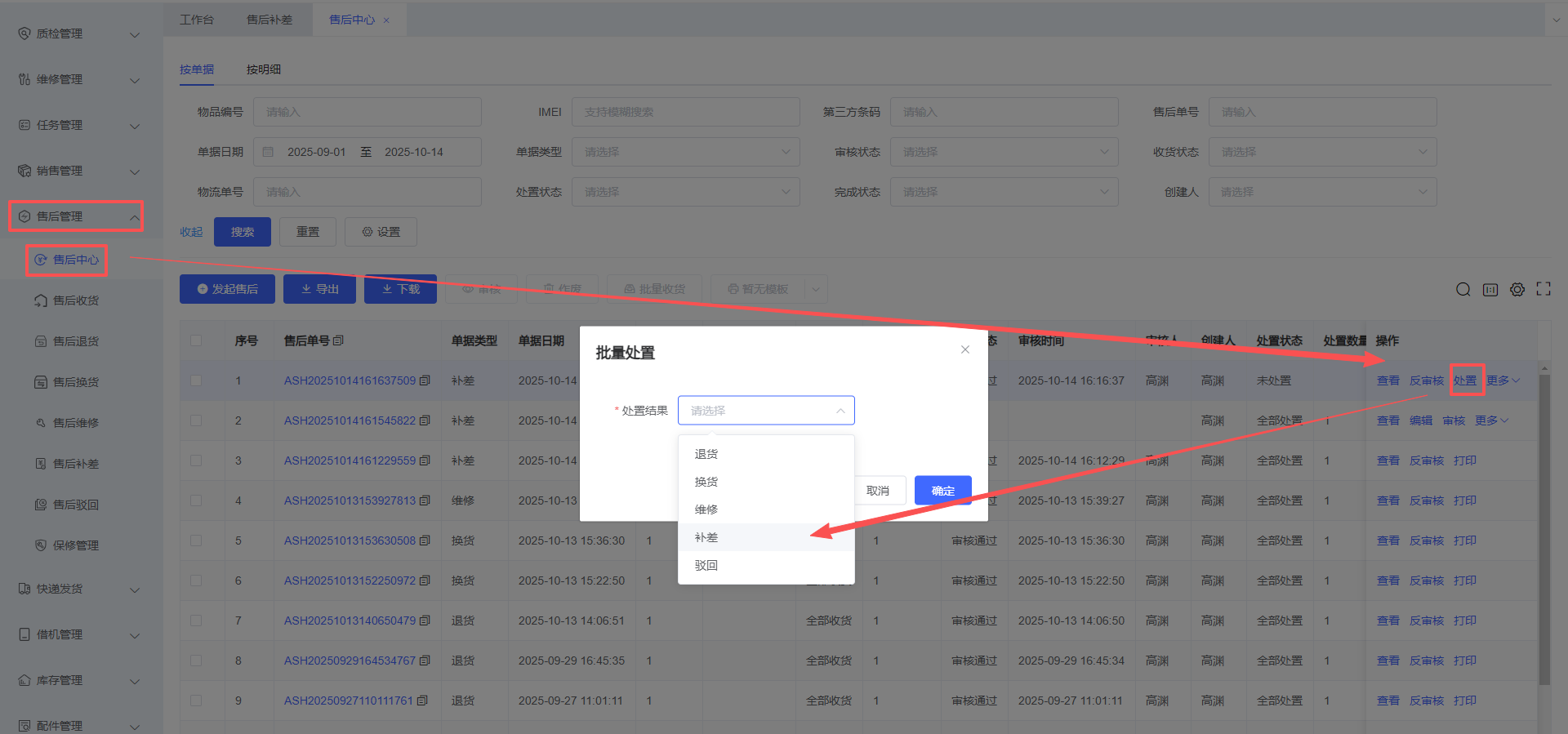
Task: Copy order number ASH20251014161637509 icon
Action: [x=425, y=380]
